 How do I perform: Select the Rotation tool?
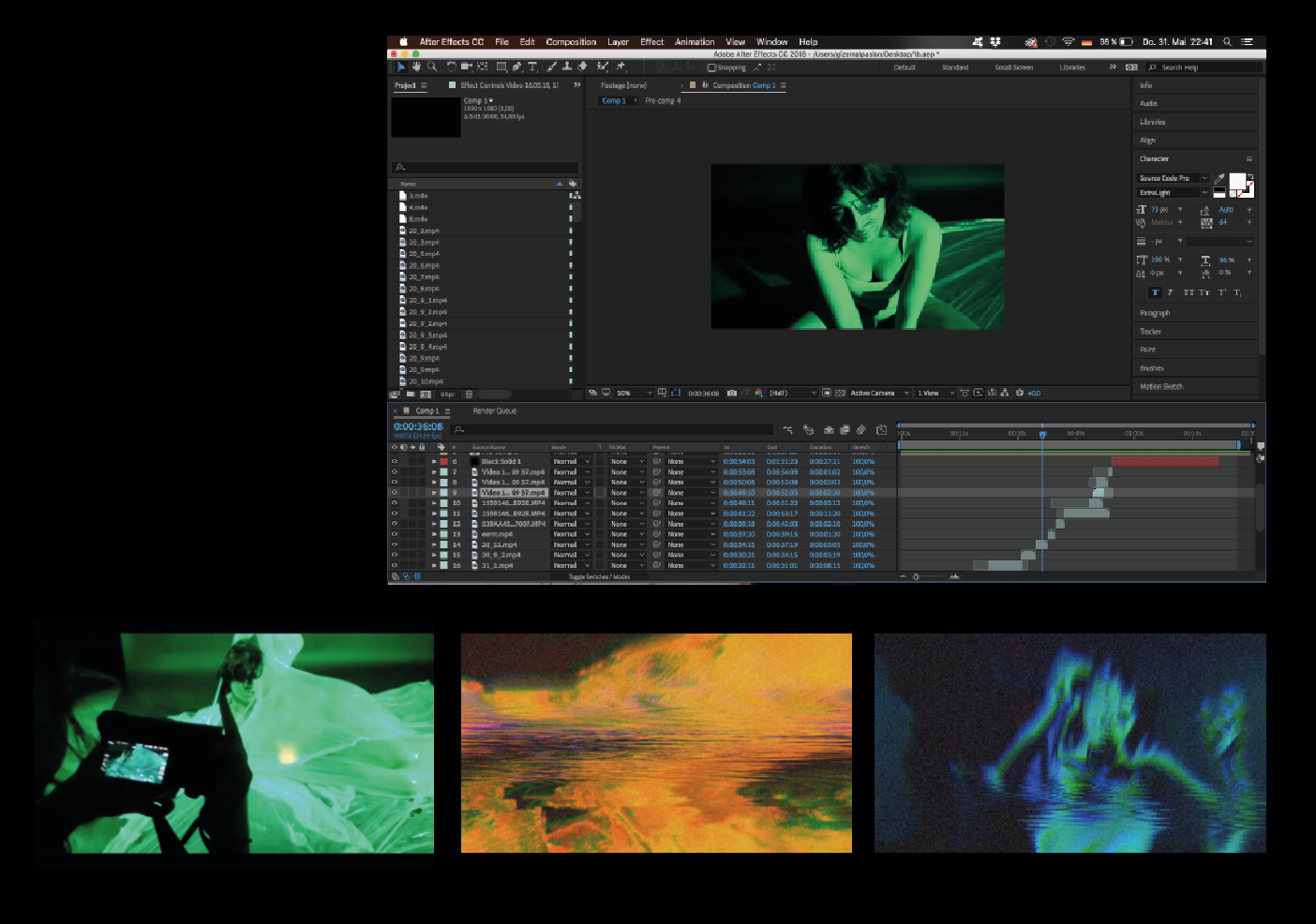click(451, 67)
